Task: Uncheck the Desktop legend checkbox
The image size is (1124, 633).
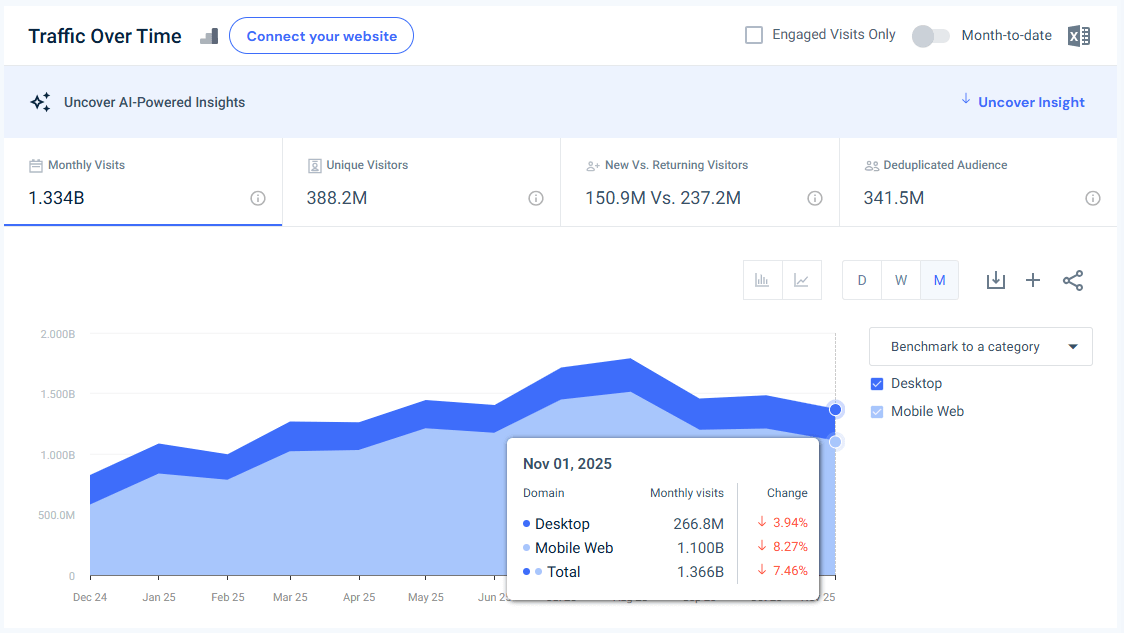Action: pos(877,383)
